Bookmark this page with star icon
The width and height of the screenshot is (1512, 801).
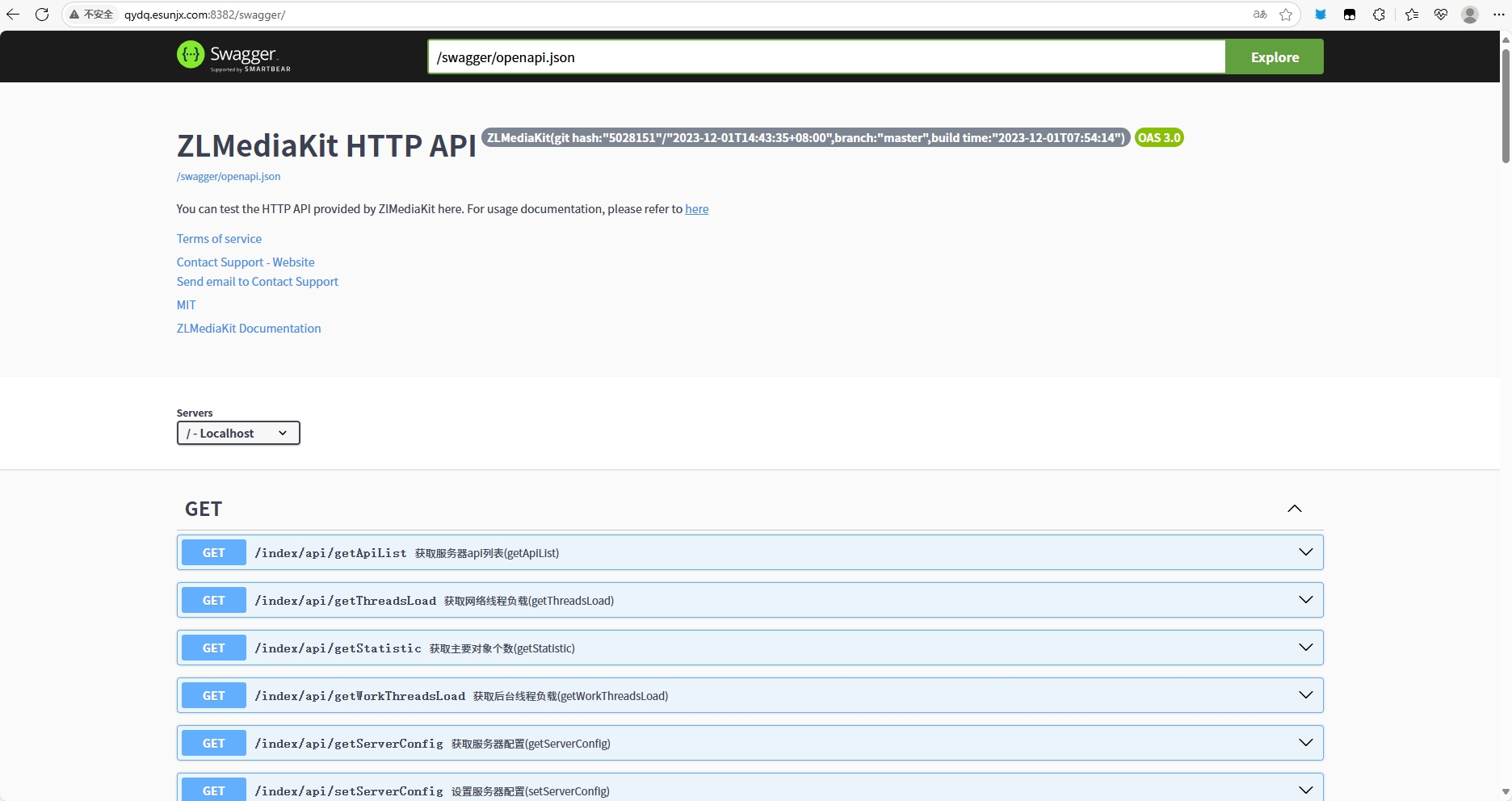coord(1286,15)
